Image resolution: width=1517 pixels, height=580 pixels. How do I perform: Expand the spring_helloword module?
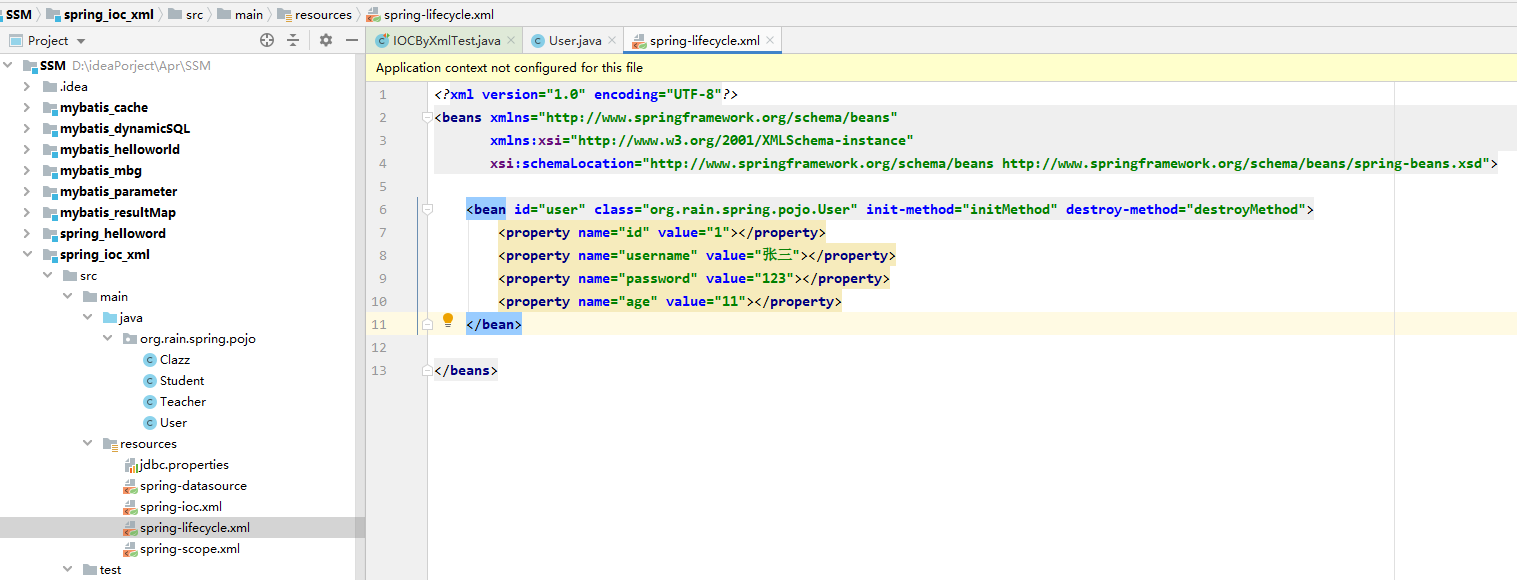28,234
